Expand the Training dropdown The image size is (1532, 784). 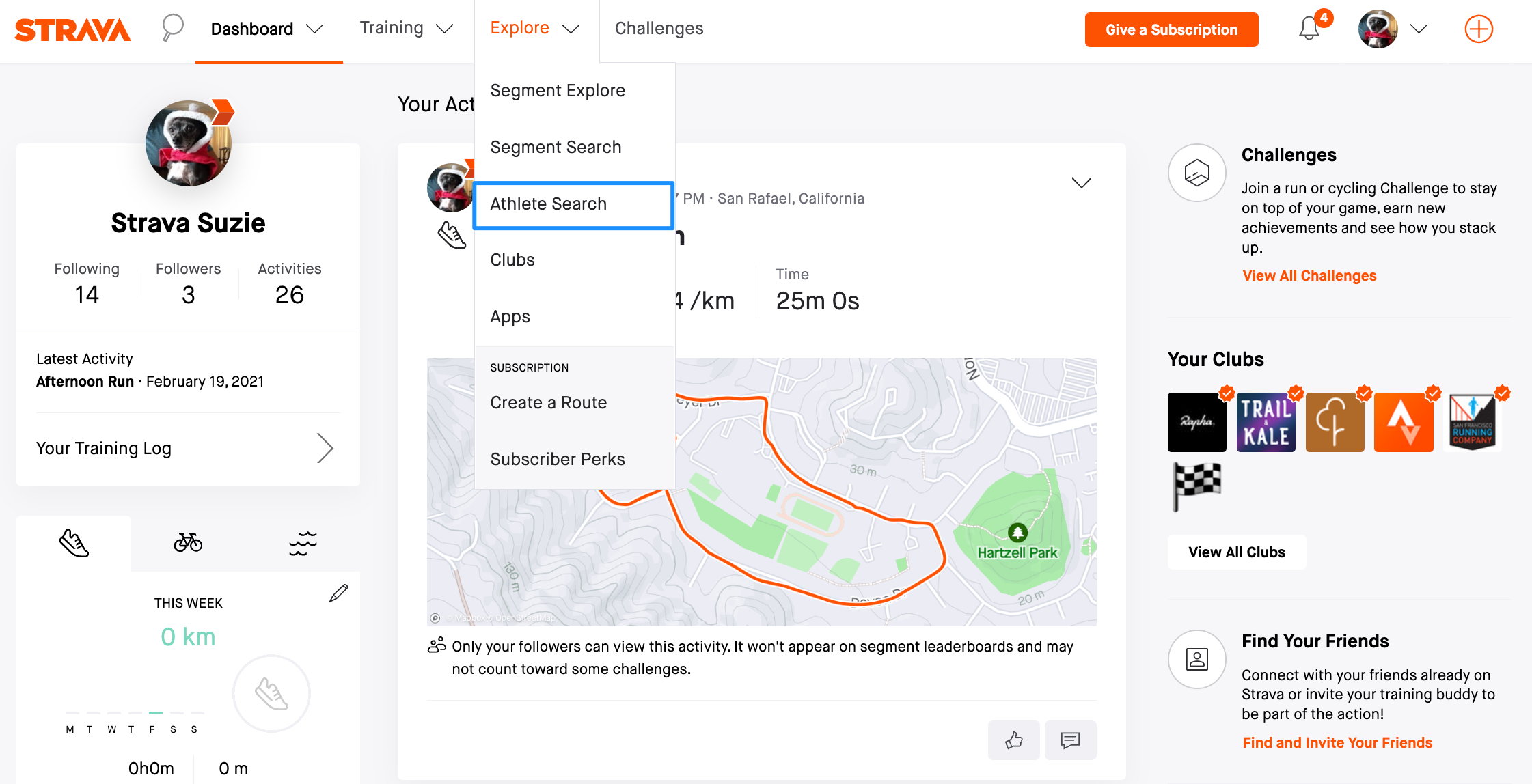pyautogui.click(x=405, y=28)
